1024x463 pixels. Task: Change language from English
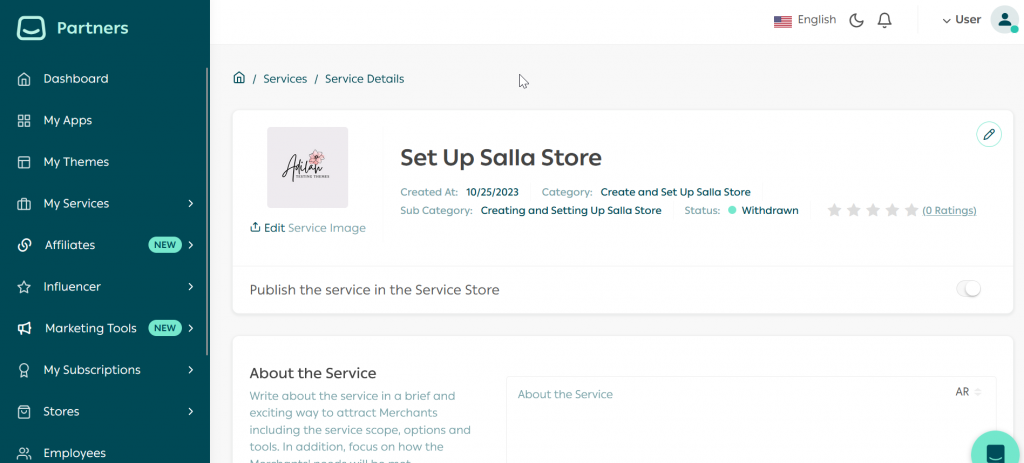pyautogui.click(x=805, y=20)
